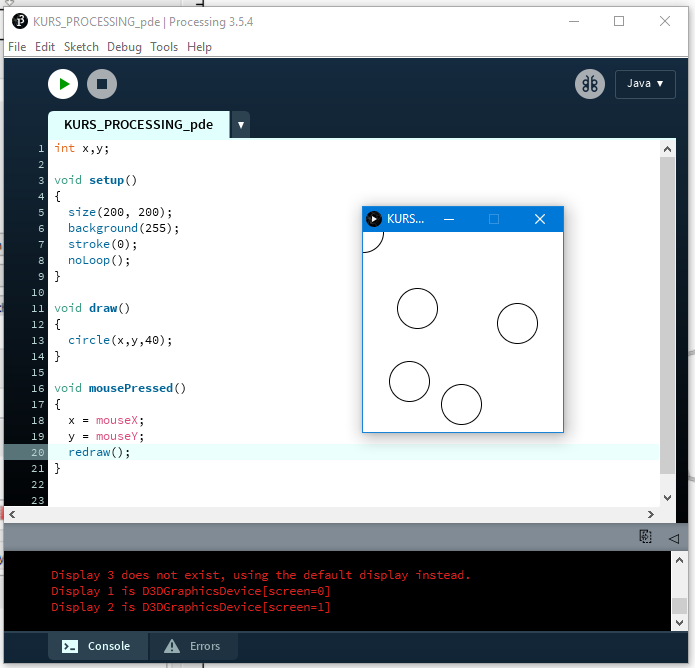Click 'y = mouseY;' code line

click(x=106, y=436)
